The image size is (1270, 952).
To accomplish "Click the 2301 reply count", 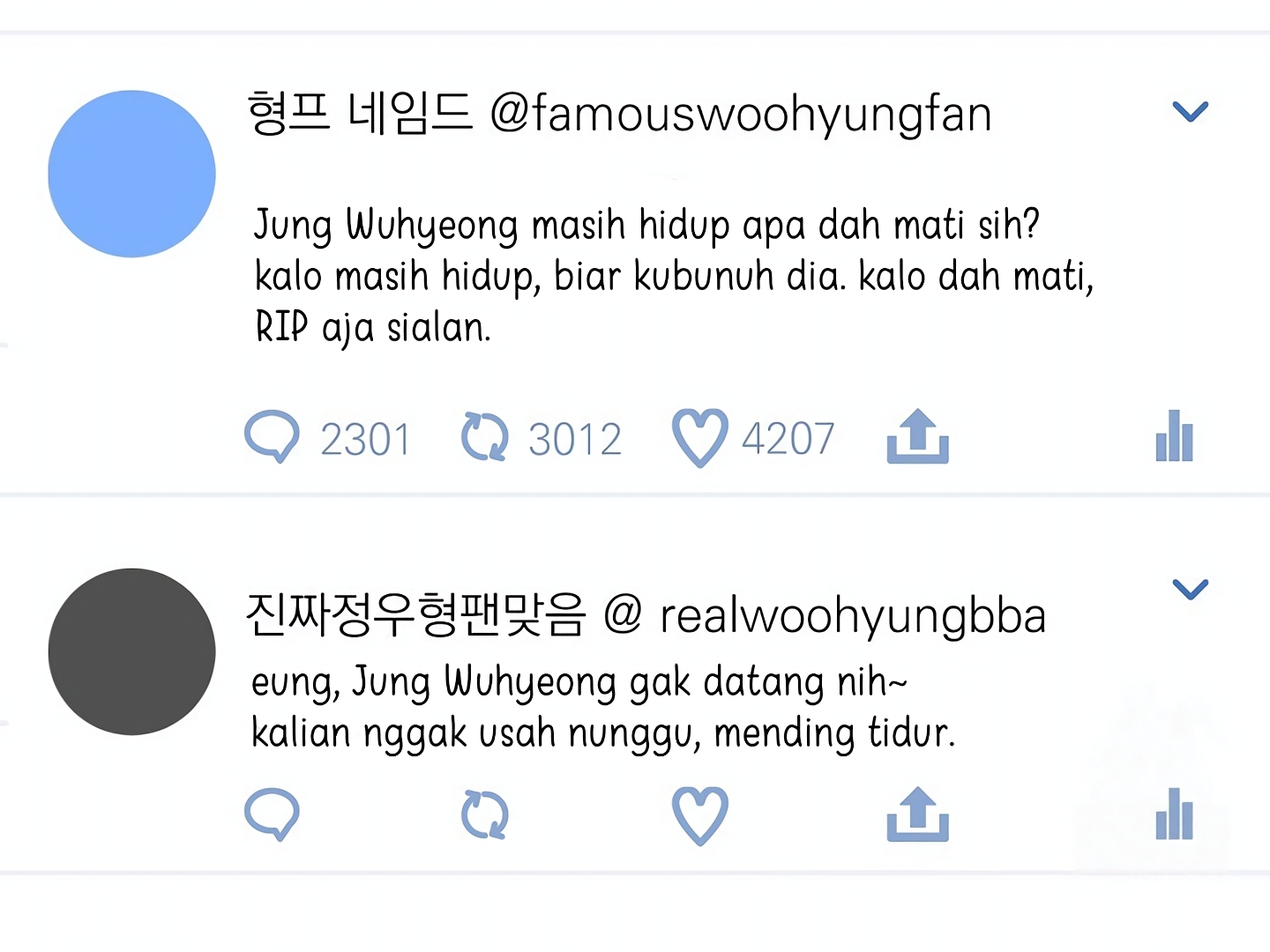I will tap(366, 439).
